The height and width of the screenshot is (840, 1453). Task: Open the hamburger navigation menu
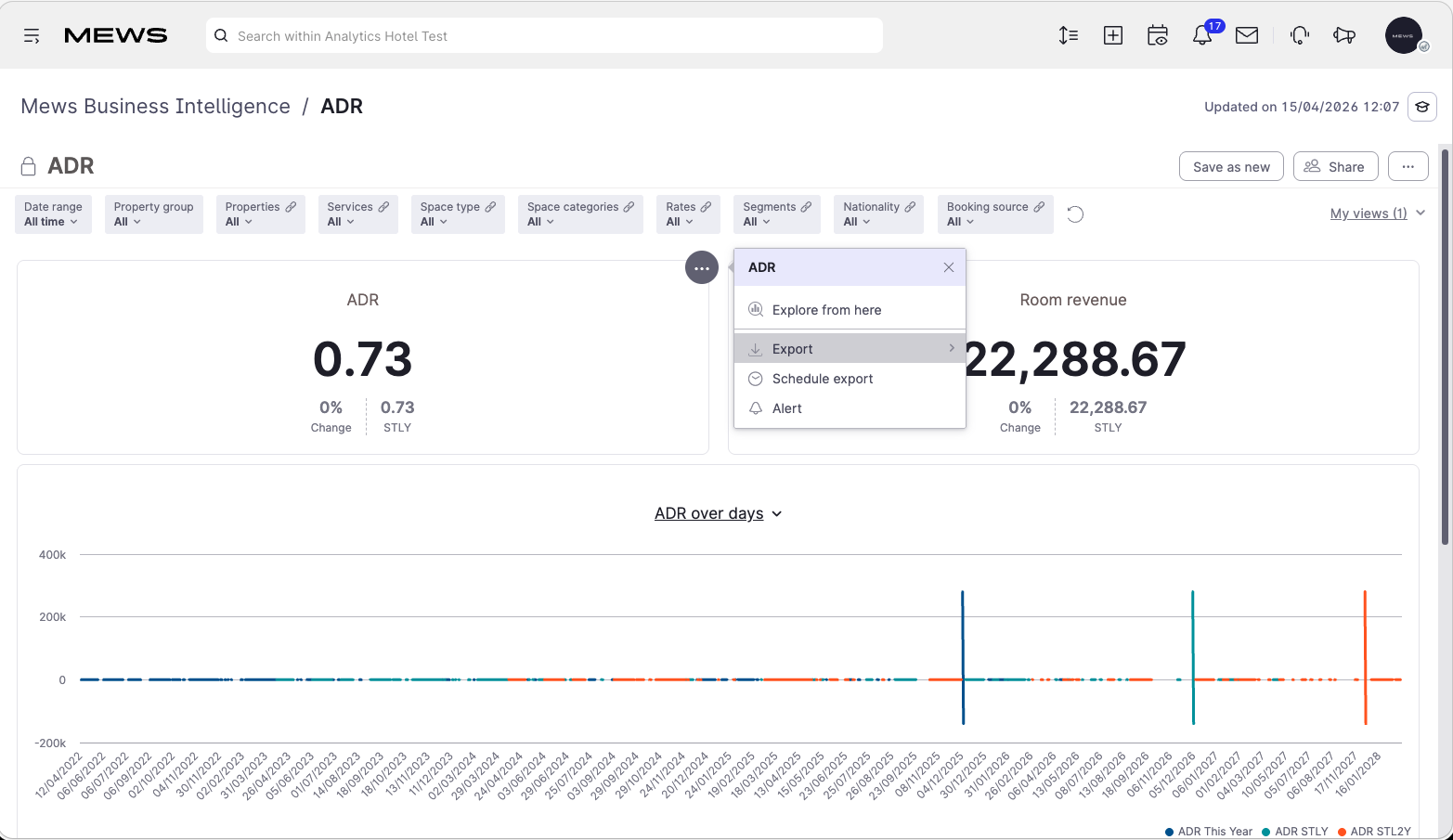(x=32, y=36)
